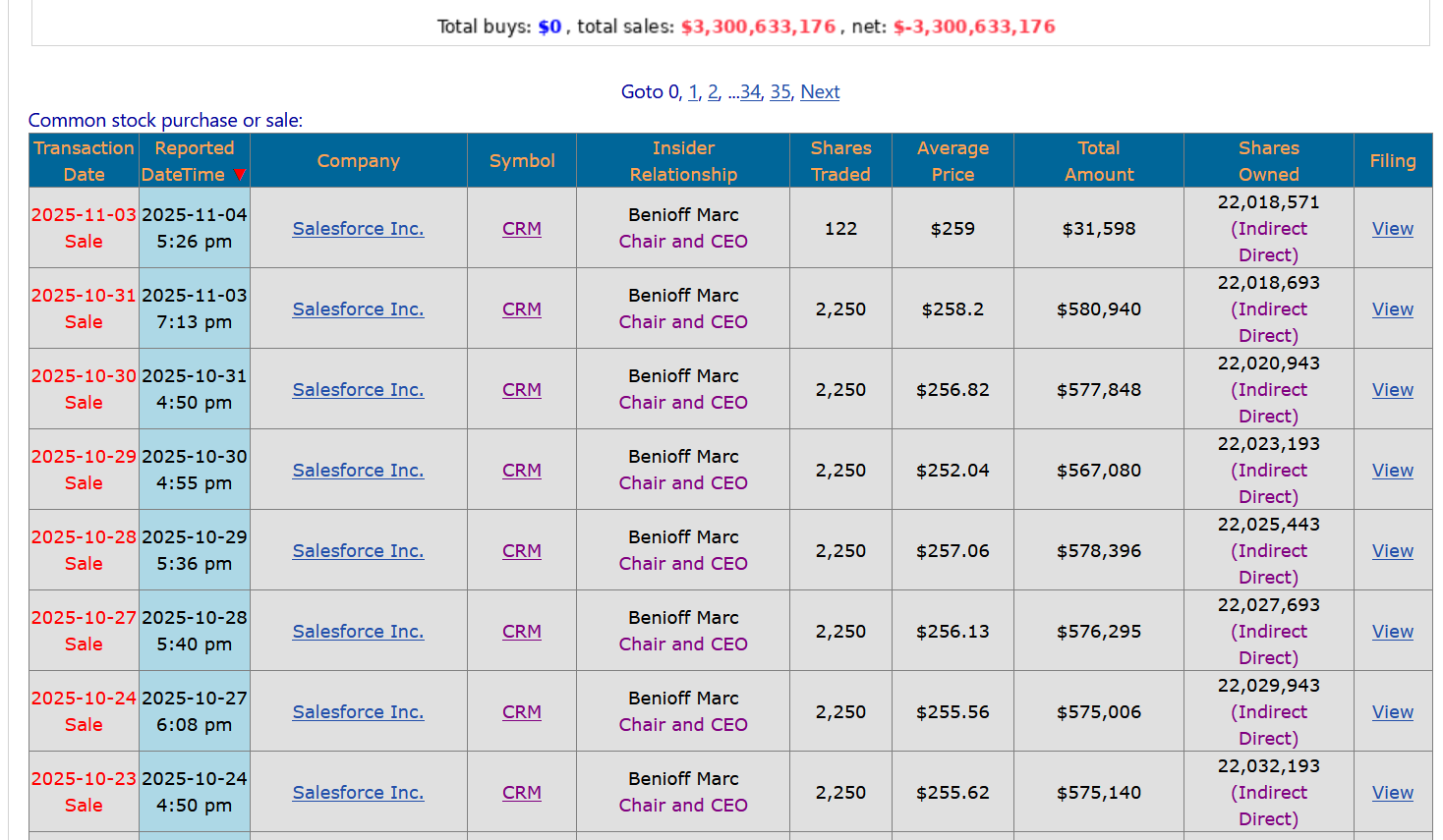
Task: Open CRM symbol in 2025-10-24 row
Action: [522, 711]
